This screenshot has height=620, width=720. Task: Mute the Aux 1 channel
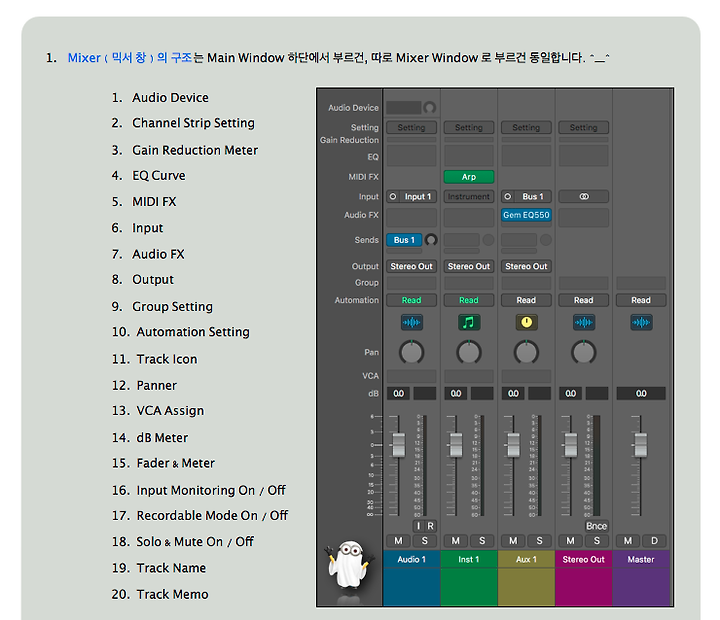coord(513,541)
